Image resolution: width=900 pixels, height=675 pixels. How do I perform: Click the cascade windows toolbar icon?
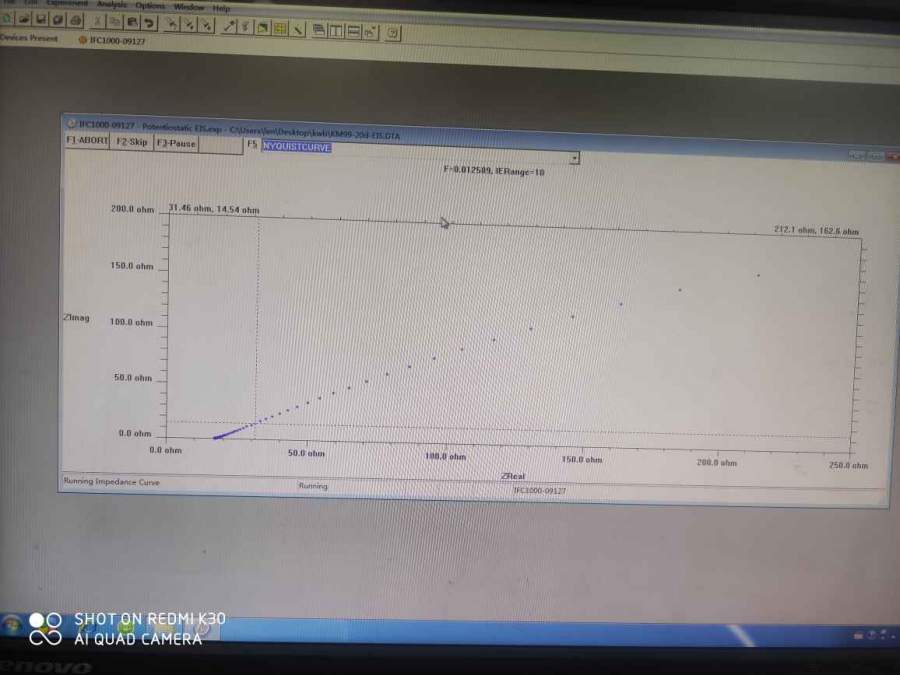click(319, 30)
